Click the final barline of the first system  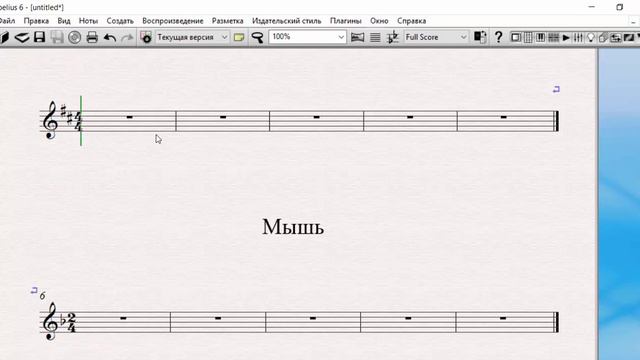[x=556, y=121]
